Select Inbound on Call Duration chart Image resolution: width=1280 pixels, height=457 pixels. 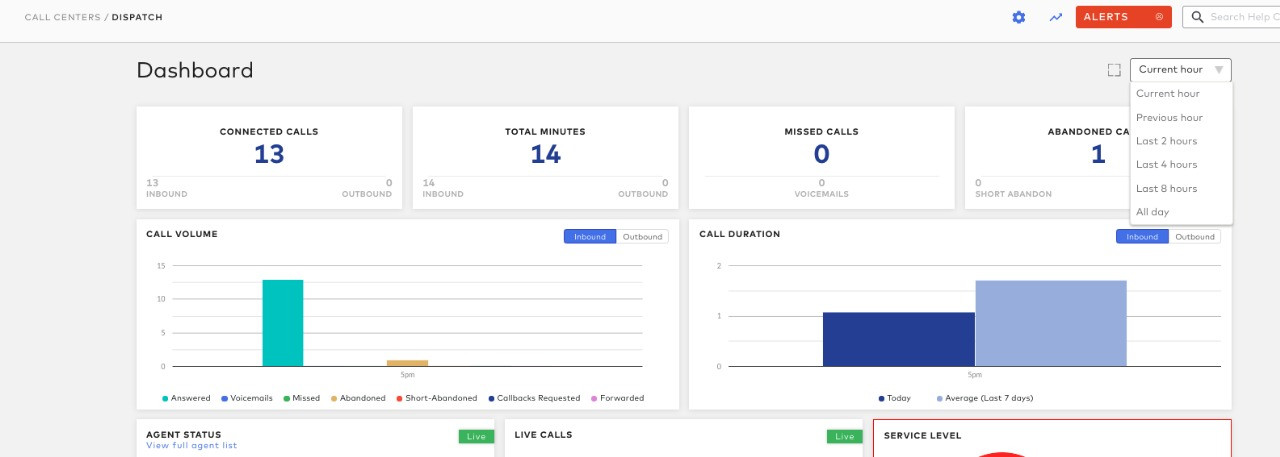1142,237
